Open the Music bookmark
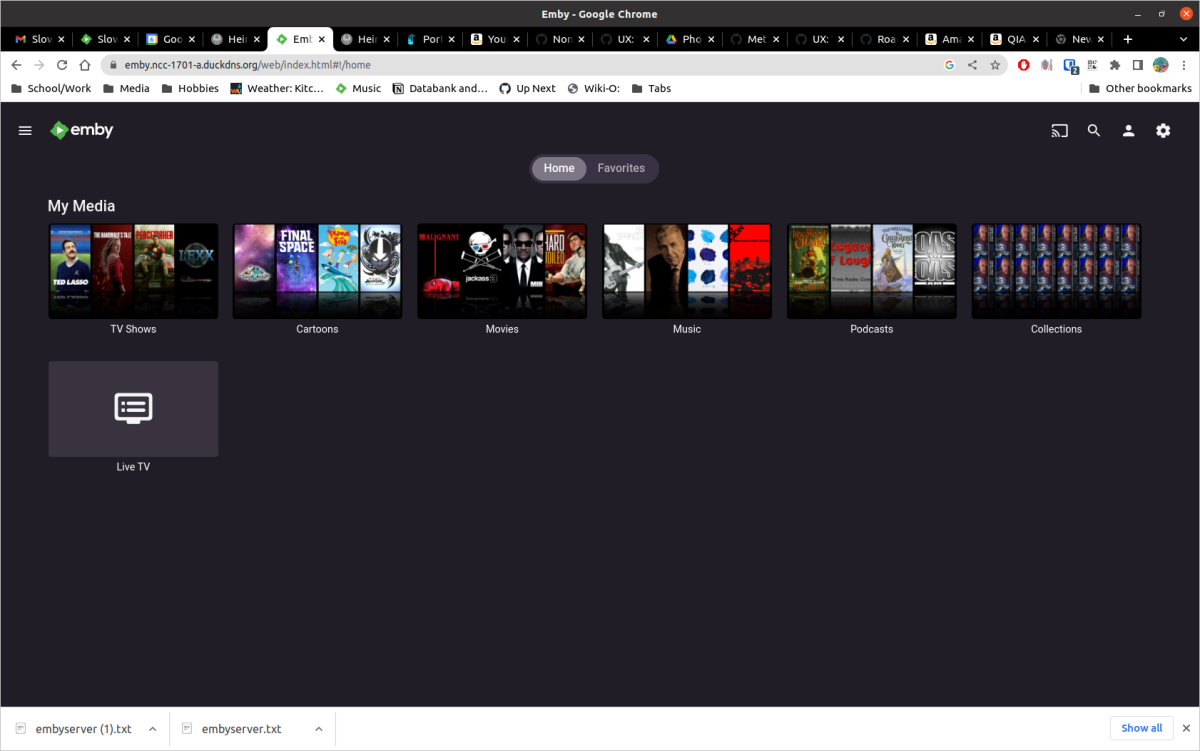 [358, 88]
